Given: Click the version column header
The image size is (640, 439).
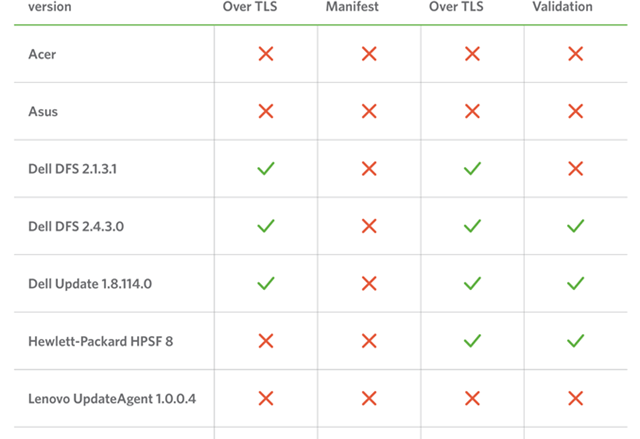Looking at the screenshot, I should coord(50,7).
